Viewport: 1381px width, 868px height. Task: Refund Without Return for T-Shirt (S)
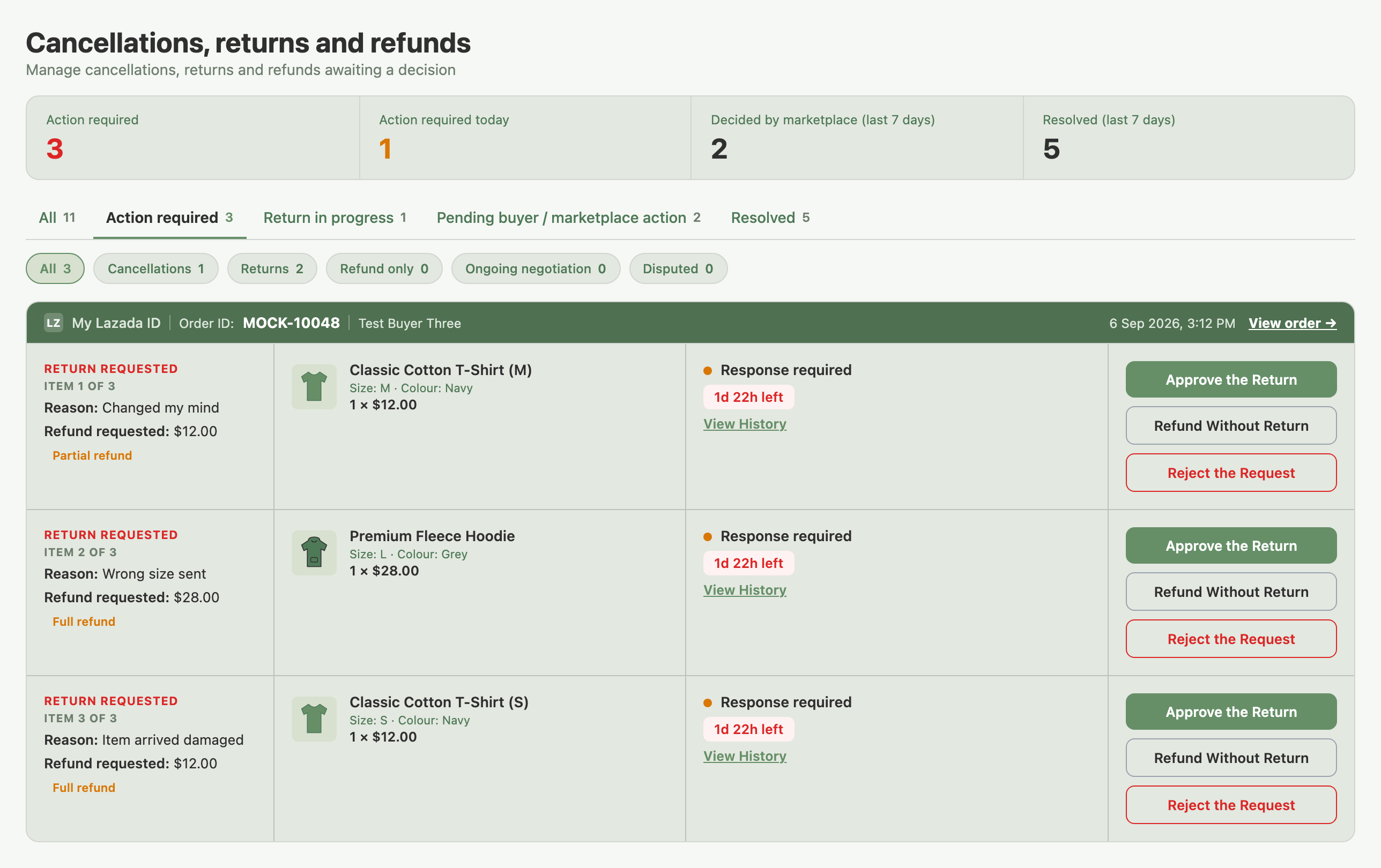pyautogui.click(x=1231, y=758)
